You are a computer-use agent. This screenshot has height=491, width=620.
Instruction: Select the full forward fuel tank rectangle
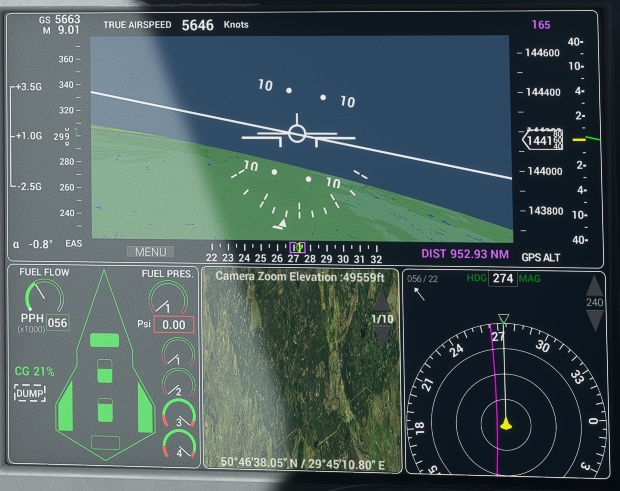[x=105, y=340]
